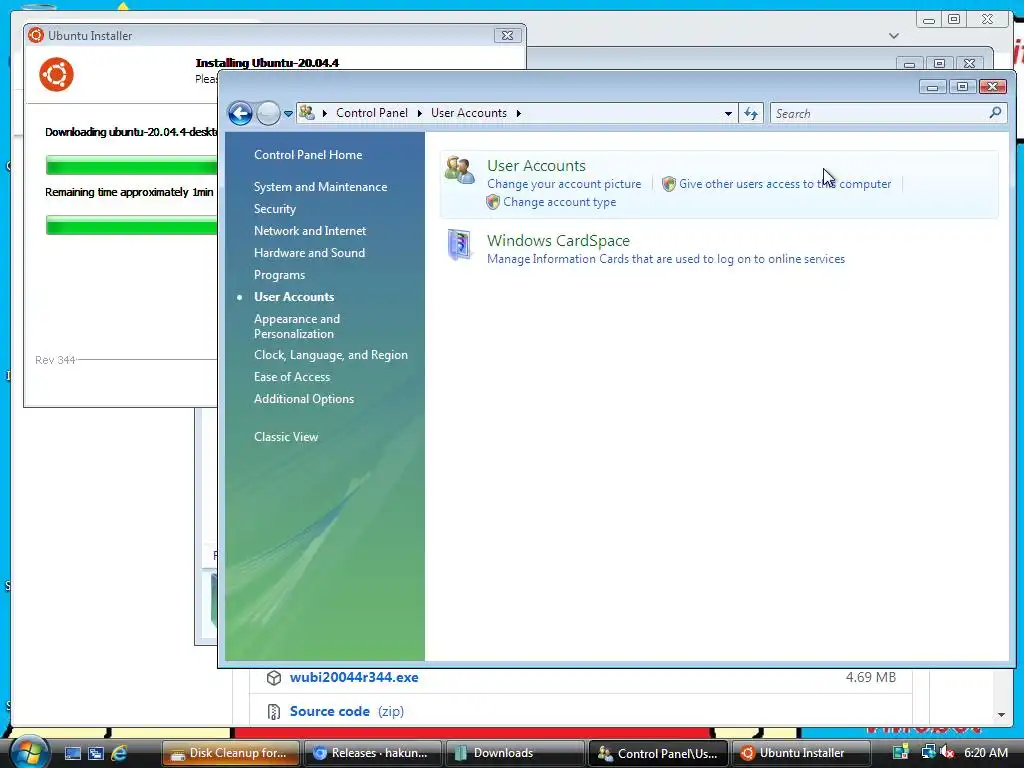Click the Rev 344 label in Ubuntu Installer
Image resolution: width=1024 pixels, height=768 pixels.
[x=55, y=360]
